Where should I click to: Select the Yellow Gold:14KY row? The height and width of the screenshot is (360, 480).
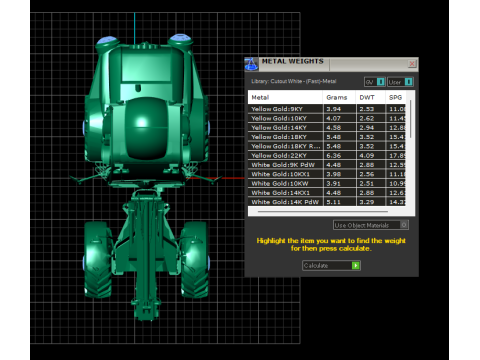tap(327, 128)
